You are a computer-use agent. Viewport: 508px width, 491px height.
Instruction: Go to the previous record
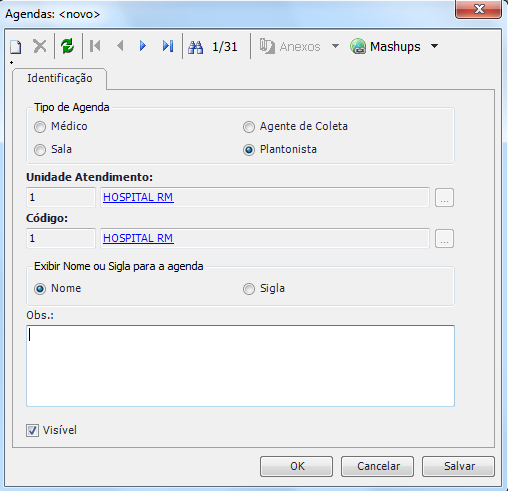(120, 46)
